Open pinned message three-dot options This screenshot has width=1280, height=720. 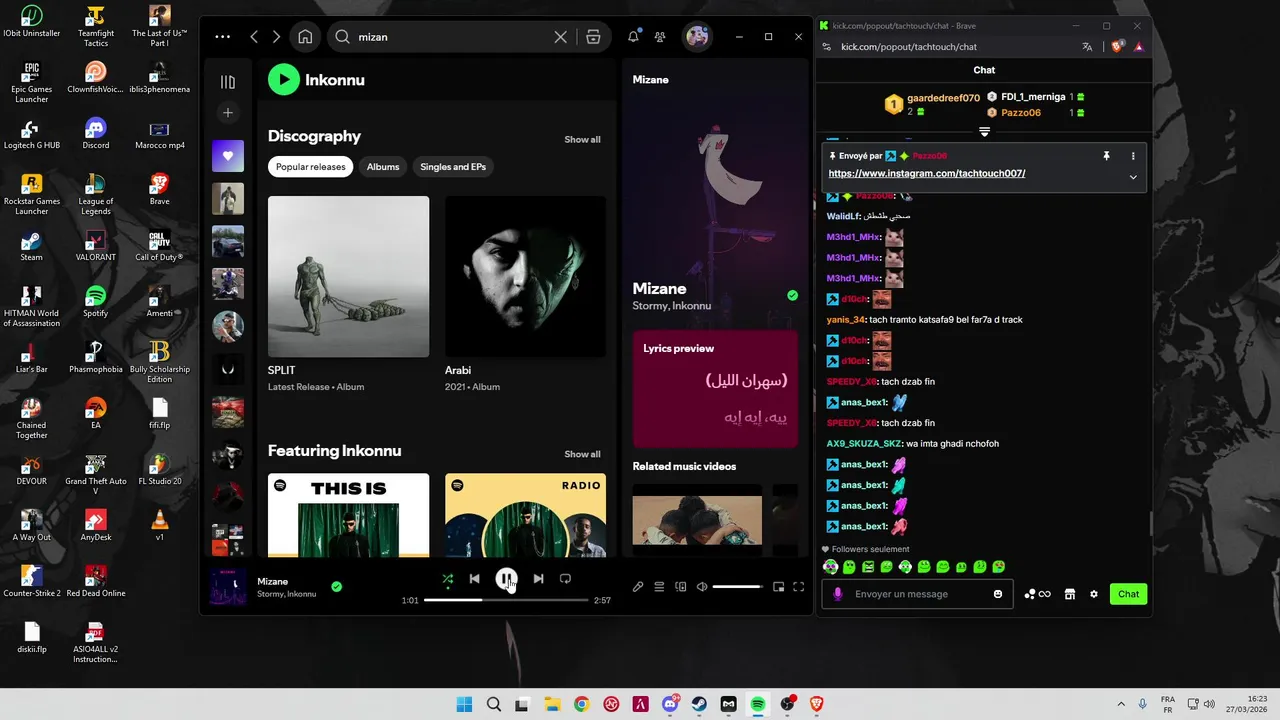1133,156
